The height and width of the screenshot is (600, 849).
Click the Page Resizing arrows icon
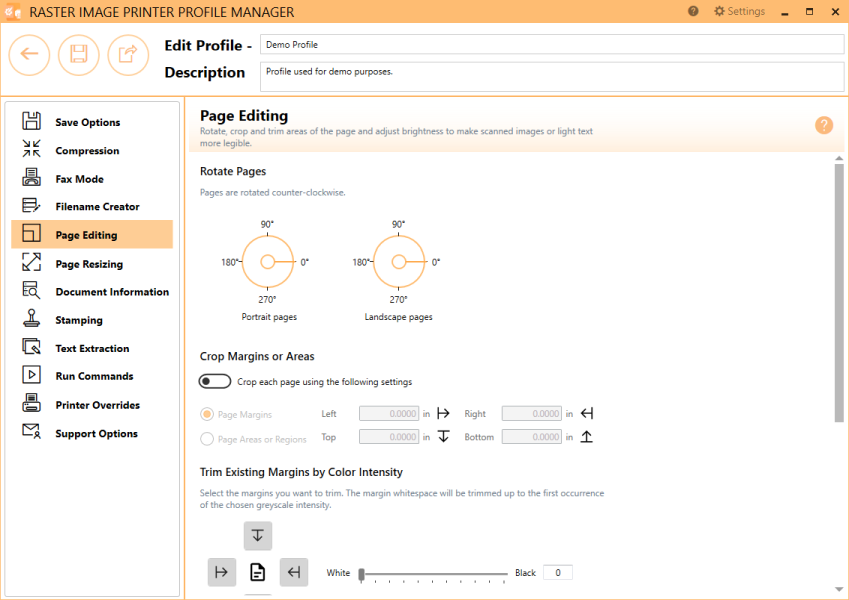tap(31, 262)
